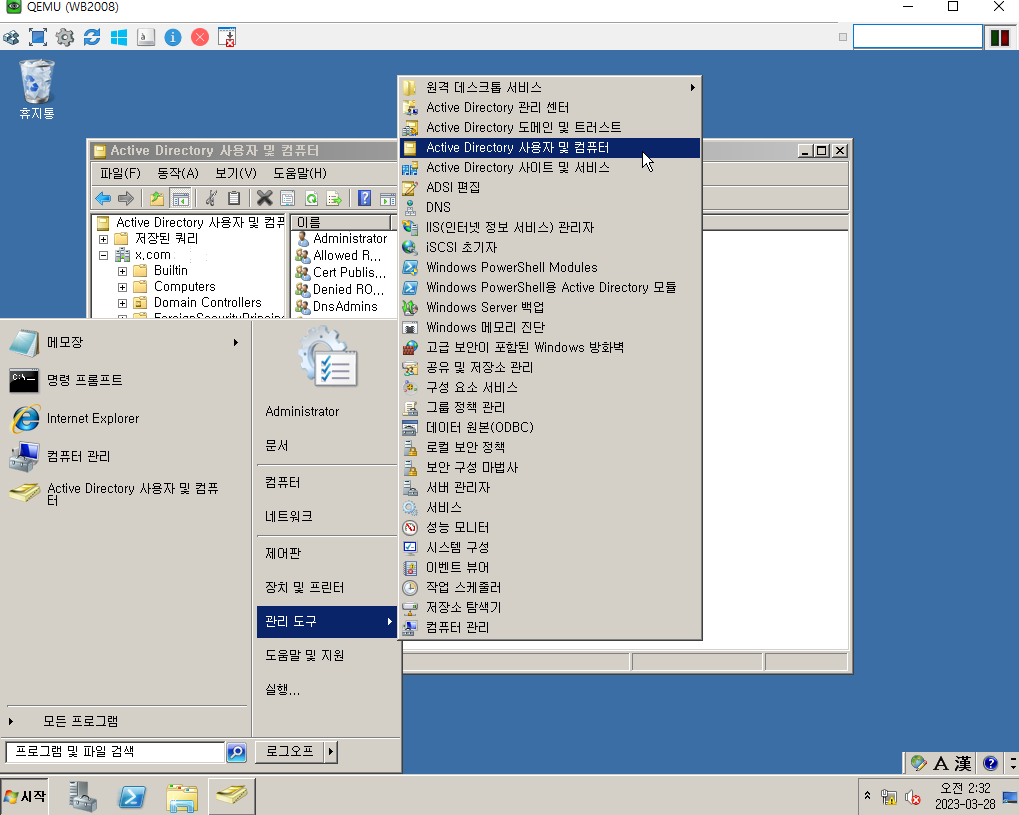The image size is (1019, 815).
Task: Open IIS(인터넷 정보 서비스) 관리자
Action: 550,227
